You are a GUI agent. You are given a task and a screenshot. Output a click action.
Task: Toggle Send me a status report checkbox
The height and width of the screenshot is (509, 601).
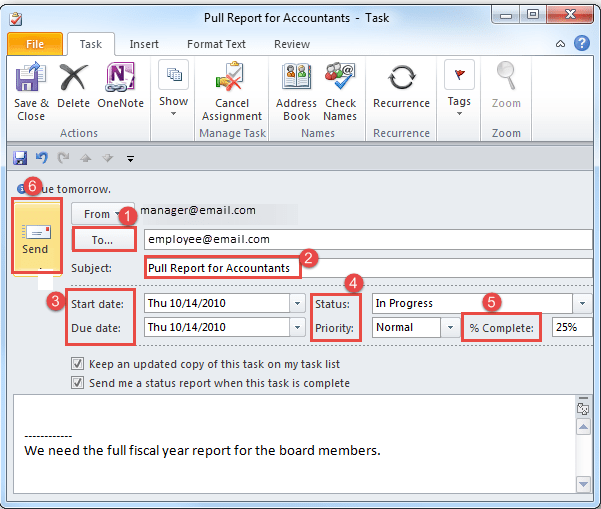[78, 382]
